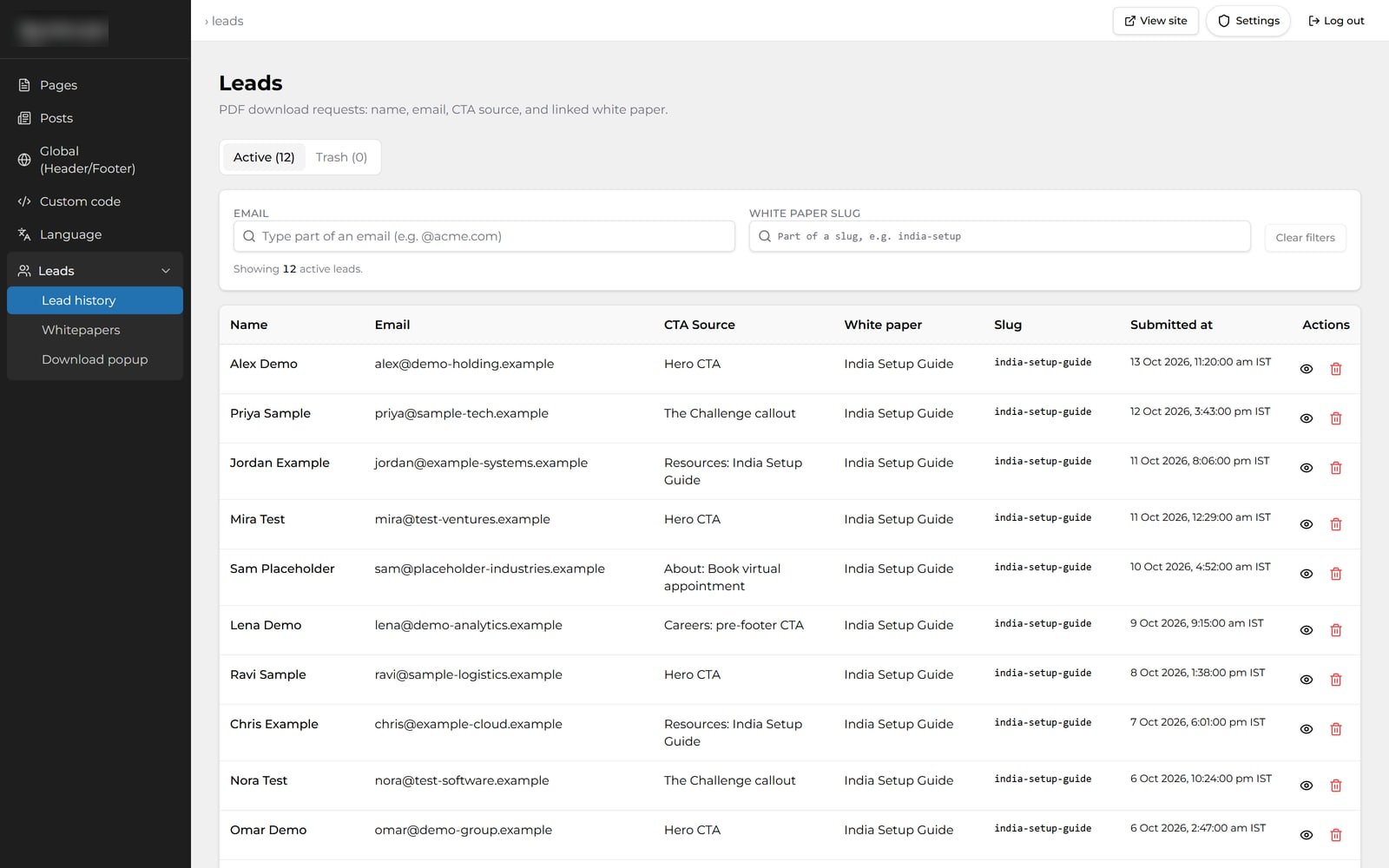Click the View site button
Image resolution: width=1389 pixels, height=868 pixels.
1155,21
